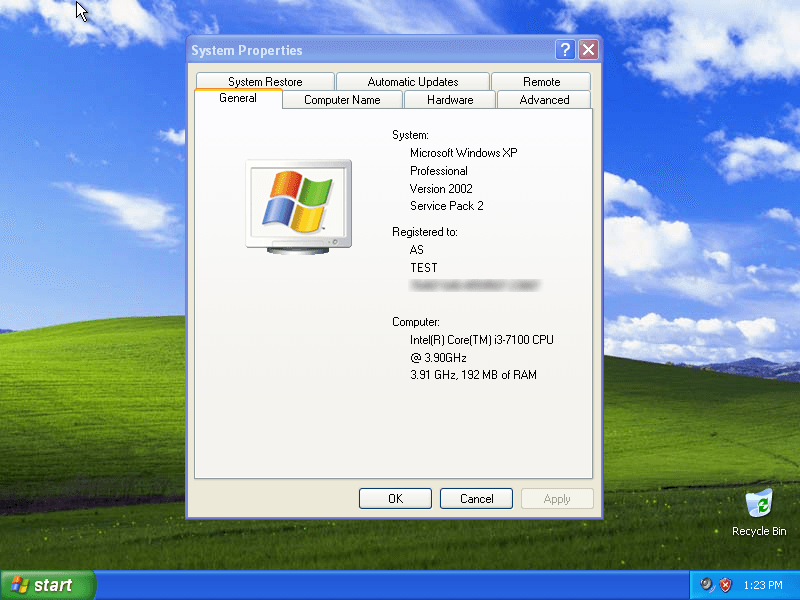
Task: Click the Windows XP logo monitor image
Action: coord(298,207)
